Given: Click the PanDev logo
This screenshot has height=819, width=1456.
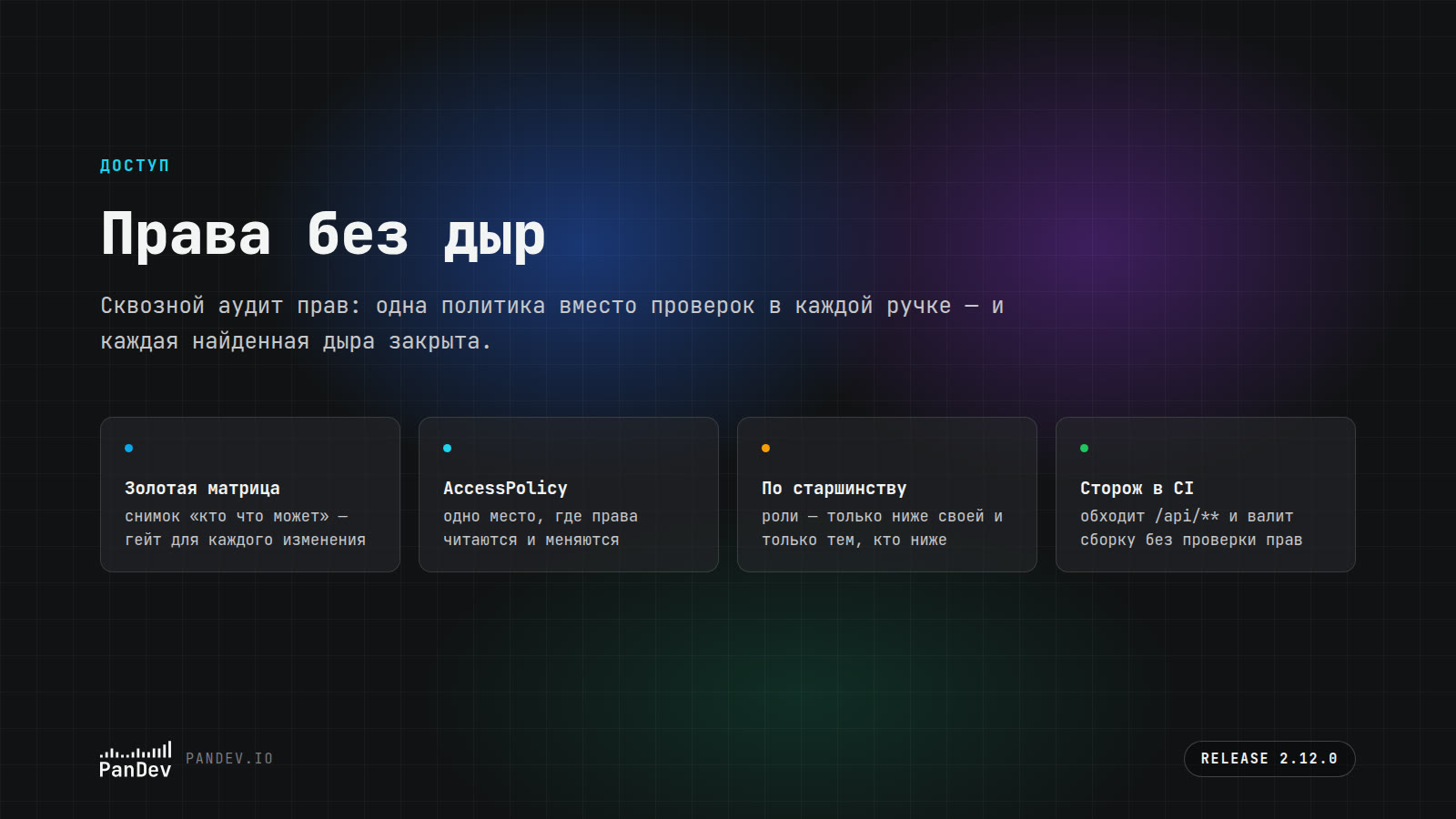Looking at the screenshot, I should [136, 760].
